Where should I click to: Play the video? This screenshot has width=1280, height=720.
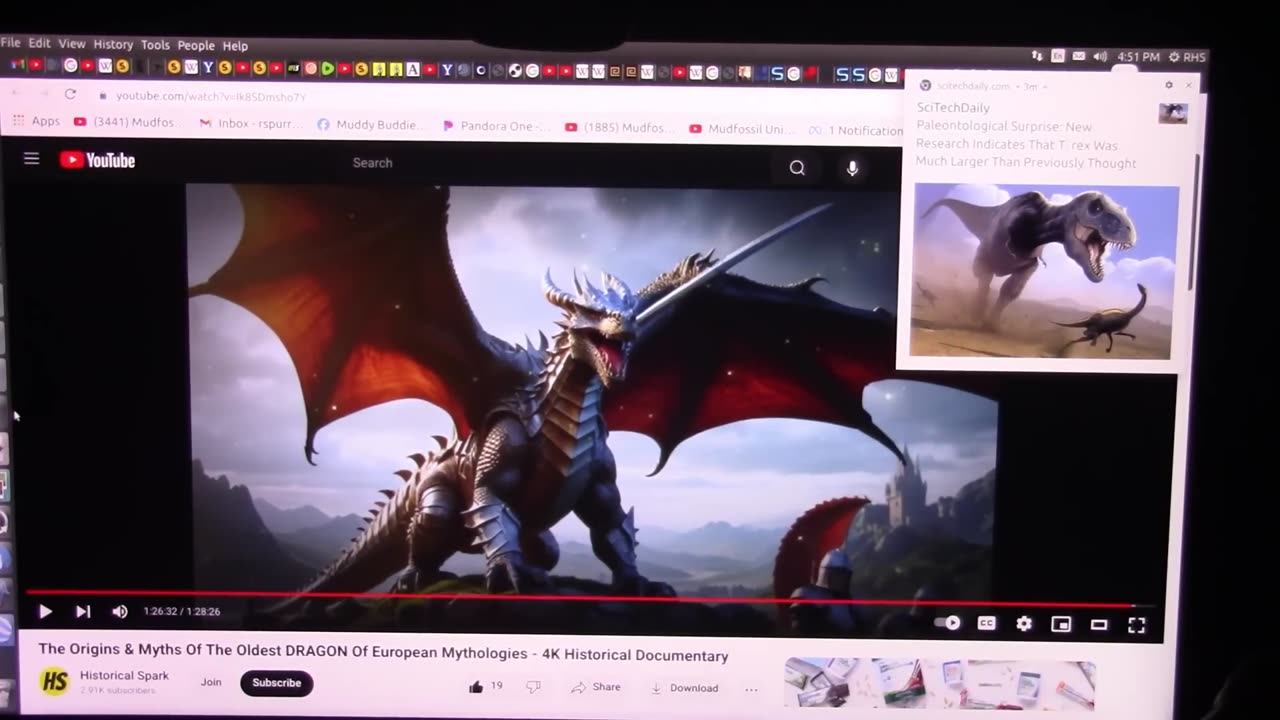45,611
